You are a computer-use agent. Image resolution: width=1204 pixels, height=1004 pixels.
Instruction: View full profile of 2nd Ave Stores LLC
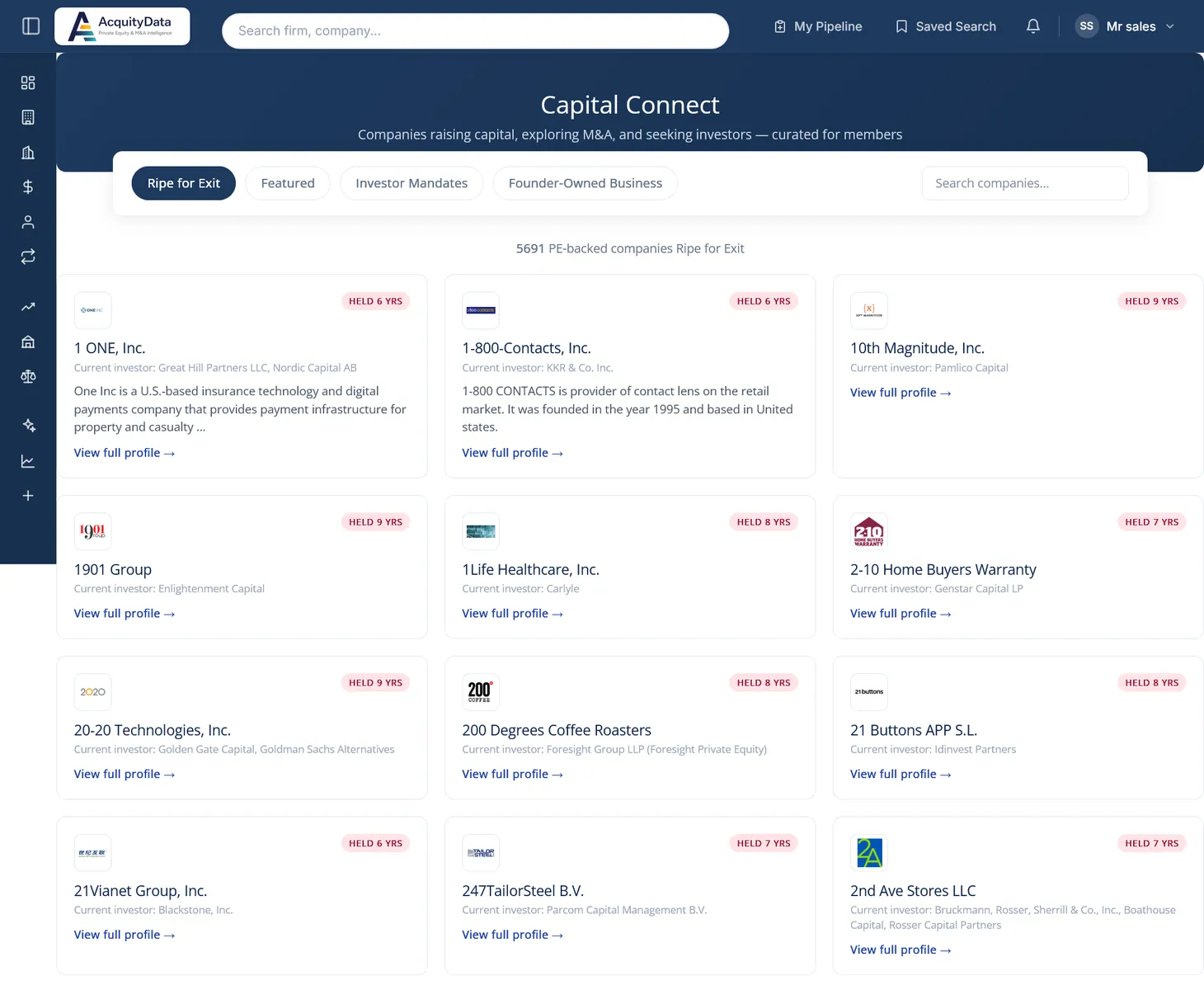(x=901, y=950)
